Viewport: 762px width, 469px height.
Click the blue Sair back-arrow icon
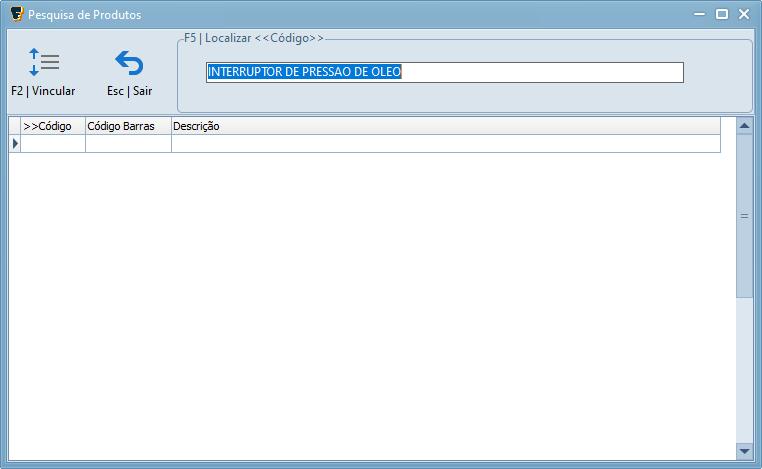click(129, 63)
